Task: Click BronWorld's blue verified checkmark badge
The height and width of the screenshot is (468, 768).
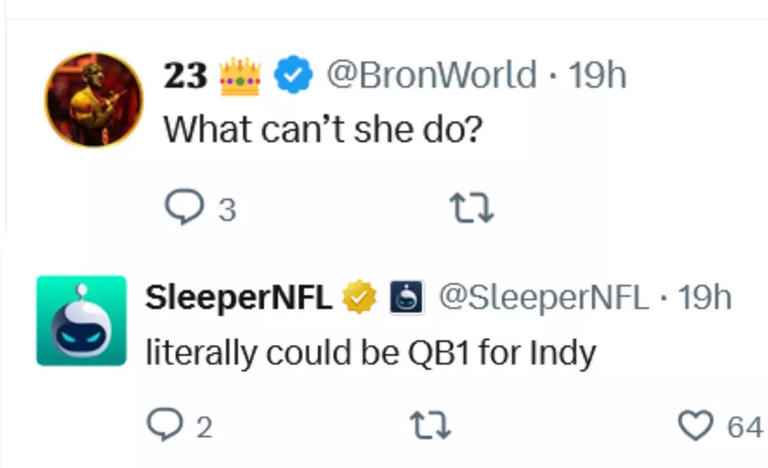Action: point(294,76)
